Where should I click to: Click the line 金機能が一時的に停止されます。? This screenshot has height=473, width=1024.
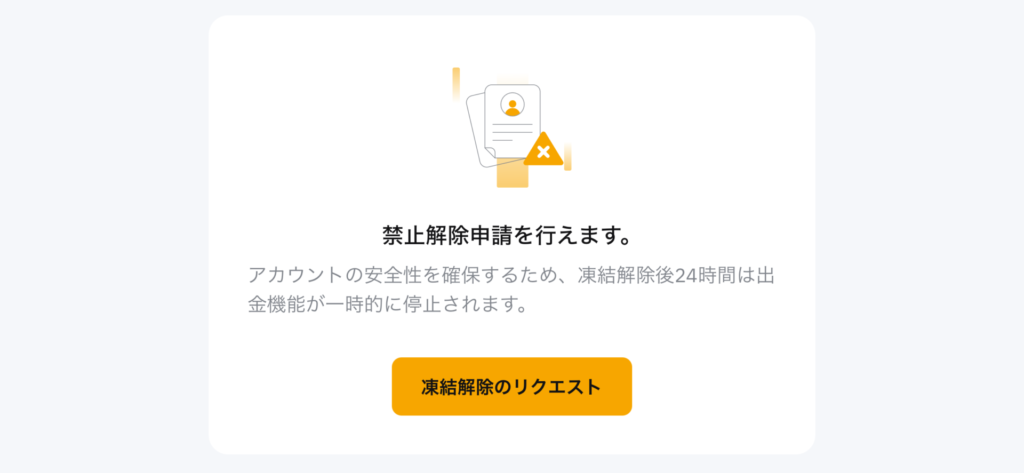pos(388,305)
